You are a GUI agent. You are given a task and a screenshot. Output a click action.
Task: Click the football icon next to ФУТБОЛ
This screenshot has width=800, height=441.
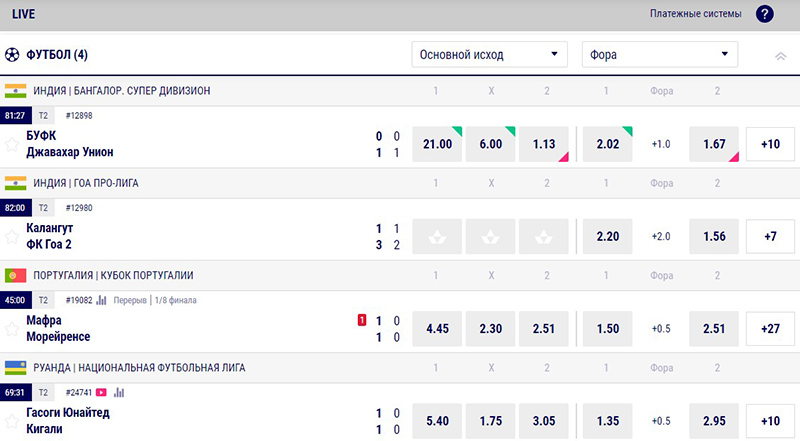tap(12, 54)
